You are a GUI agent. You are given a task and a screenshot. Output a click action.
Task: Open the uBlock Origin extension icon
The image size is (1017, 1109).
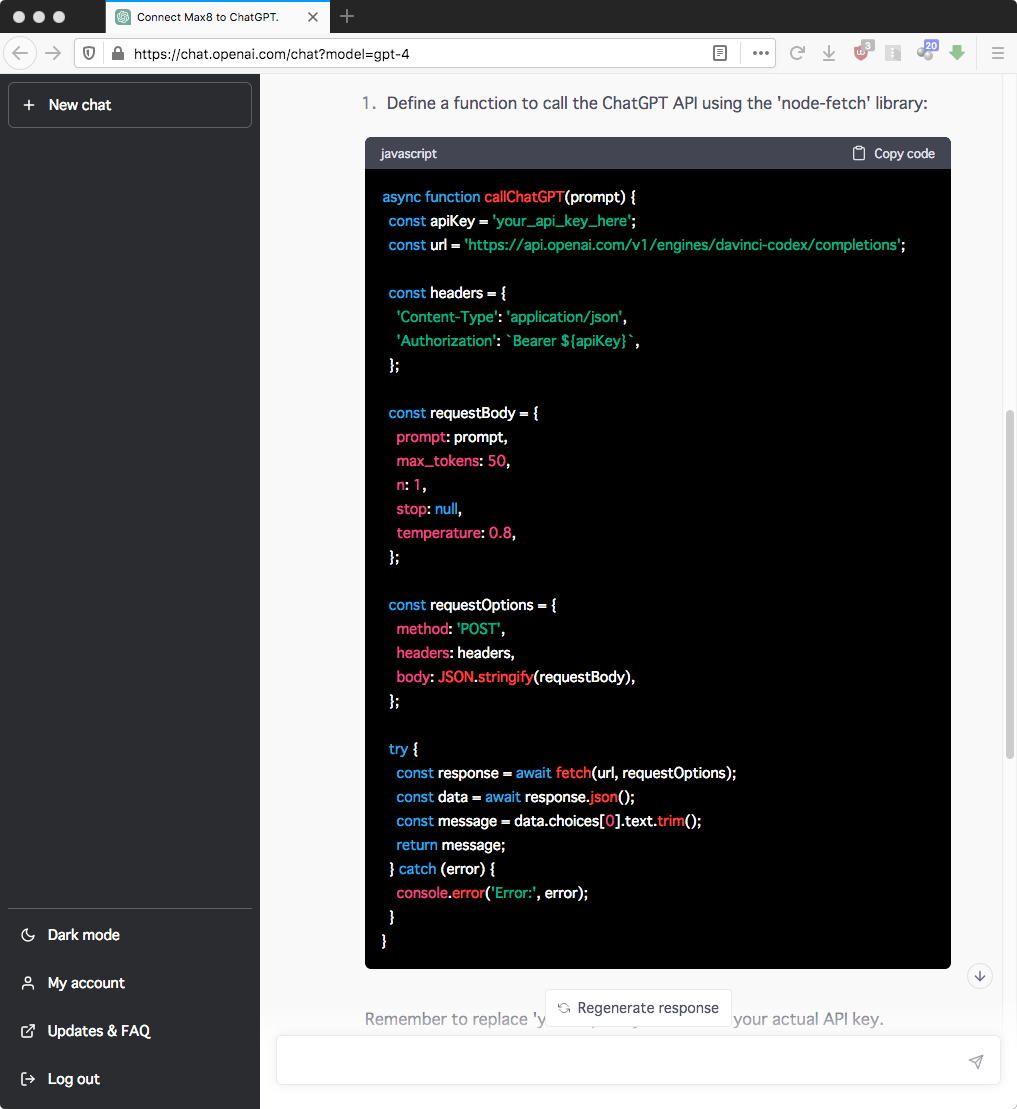point(861,53)
